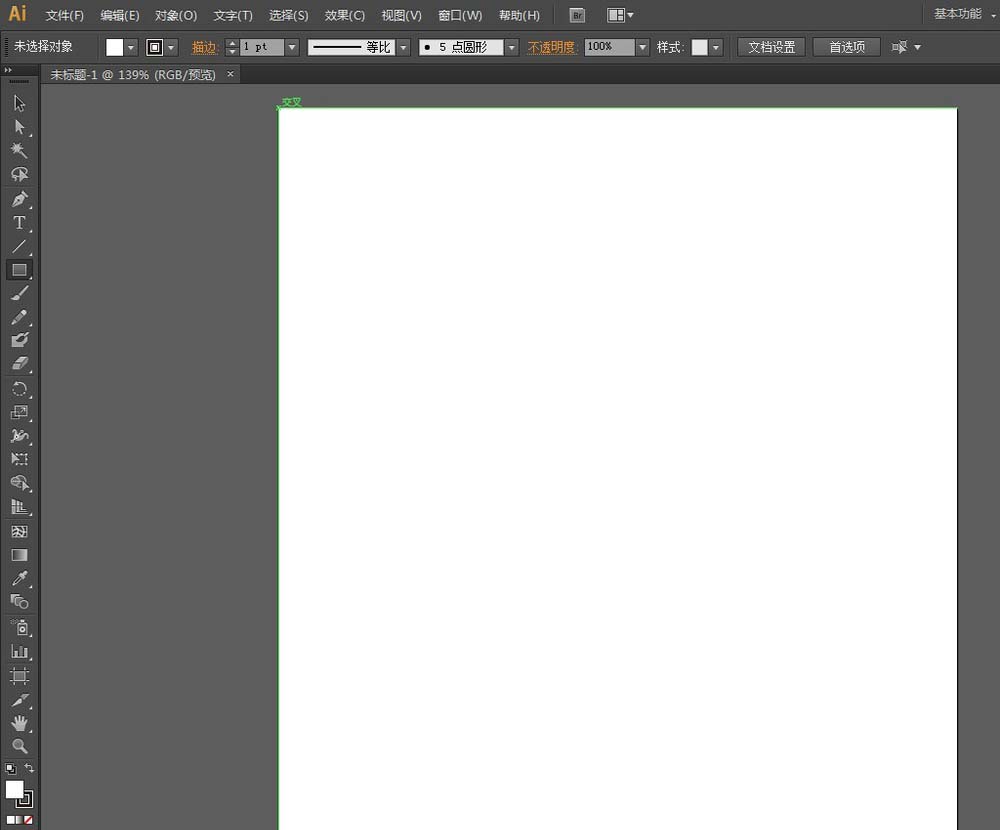Image resolution: width=1000 pixels, height=830 pixels.
Task: Click the 文档设置 button
Action: 771,47
